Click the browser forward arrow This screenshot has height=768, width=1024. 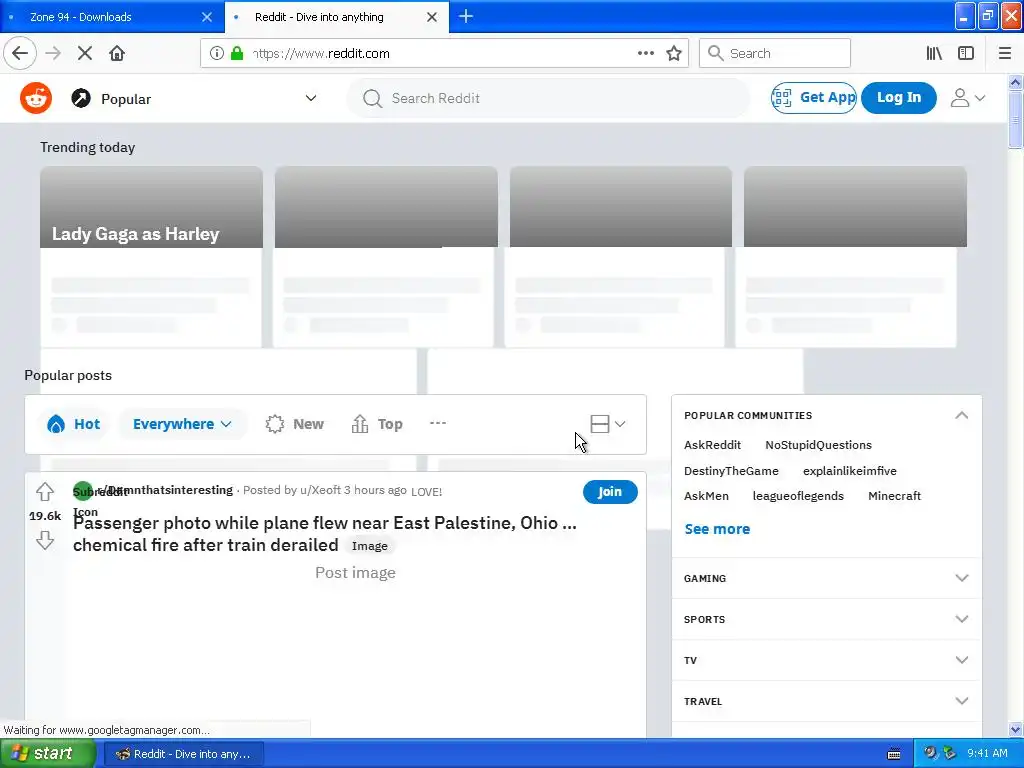click(53, 54)
